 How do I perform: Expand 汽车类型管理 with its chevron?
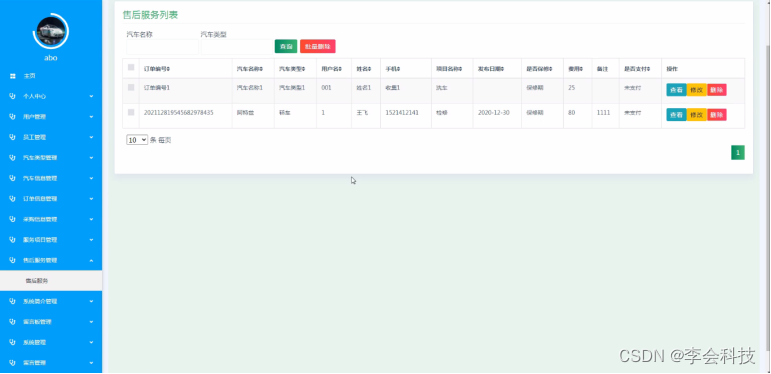(91, 158)
